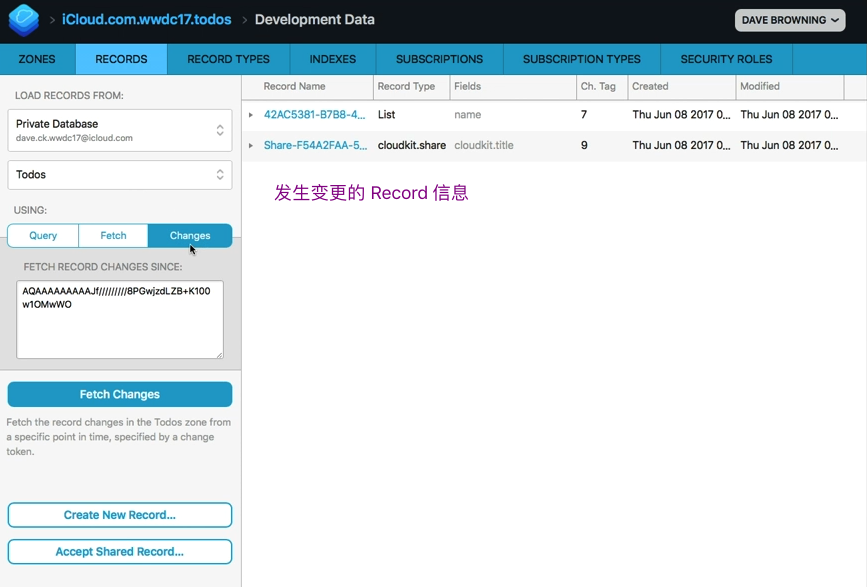Image resolution: width=867 pixels, height=587 pixels.
Task: Go to the RECORD TYPES tab
Action: click(228, 59)
